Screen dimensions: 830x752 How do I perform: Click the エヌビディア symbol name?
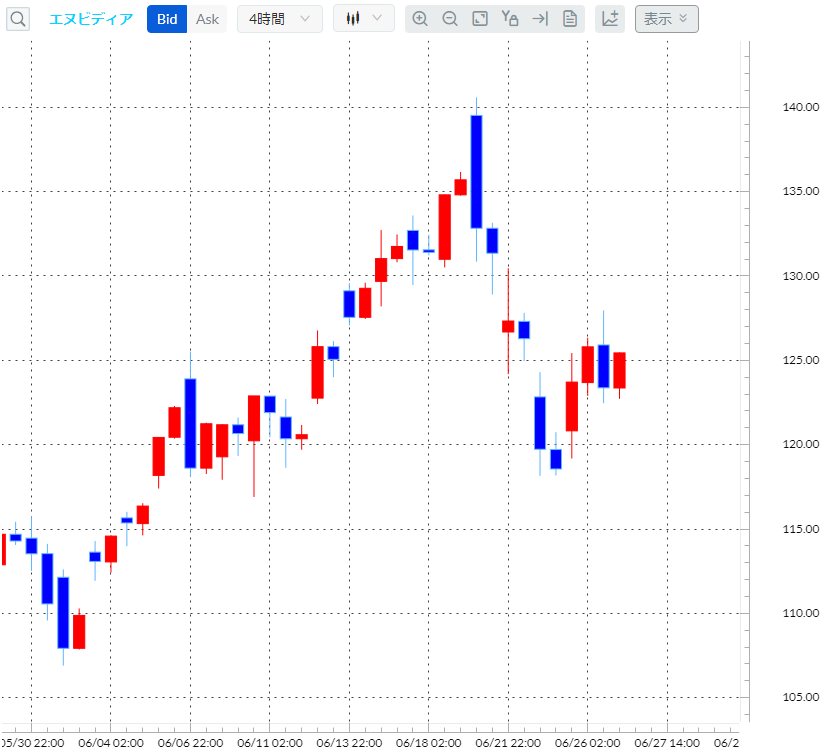(91, 20)
